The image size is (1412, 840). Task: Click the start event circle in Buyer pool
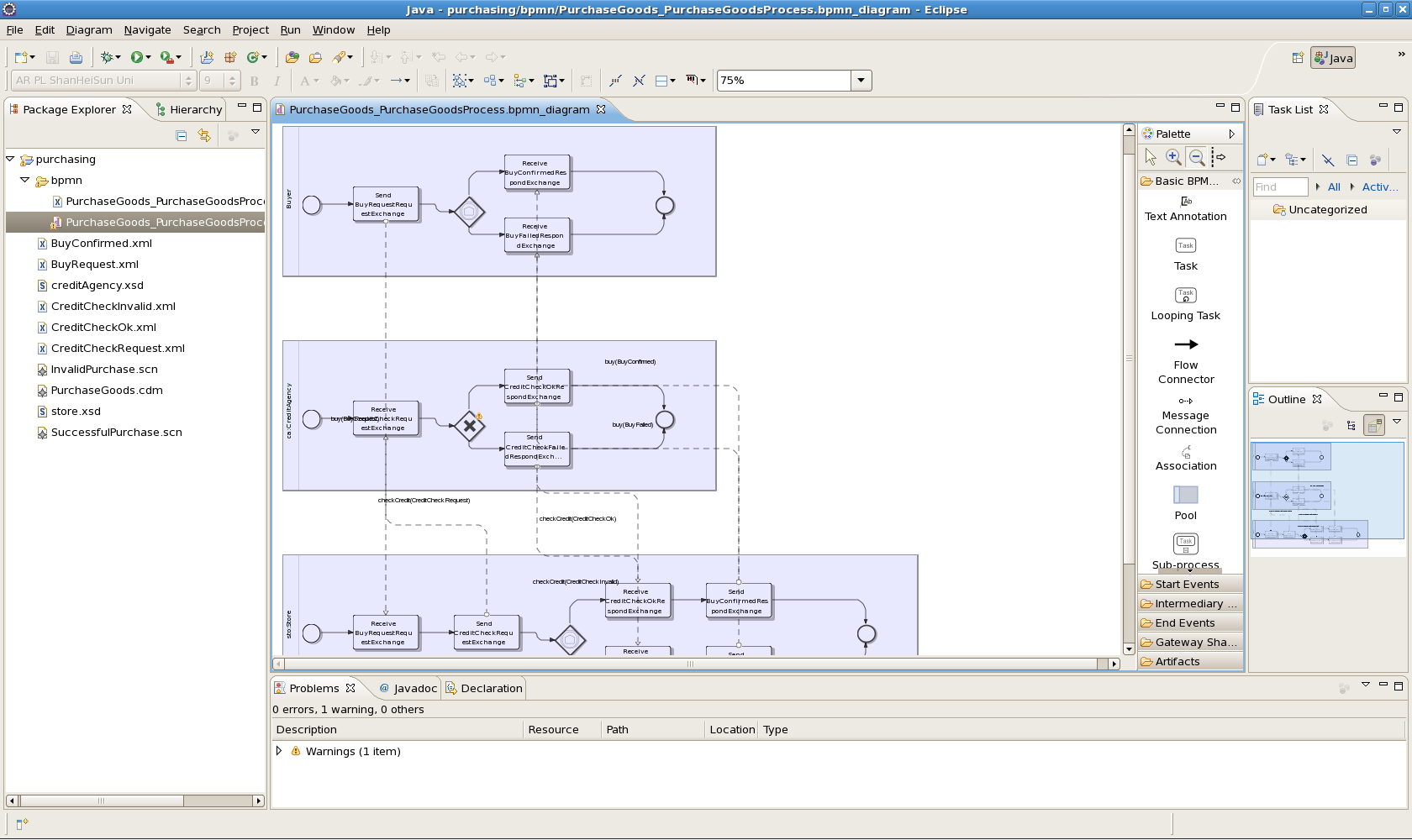coord(312,205)
